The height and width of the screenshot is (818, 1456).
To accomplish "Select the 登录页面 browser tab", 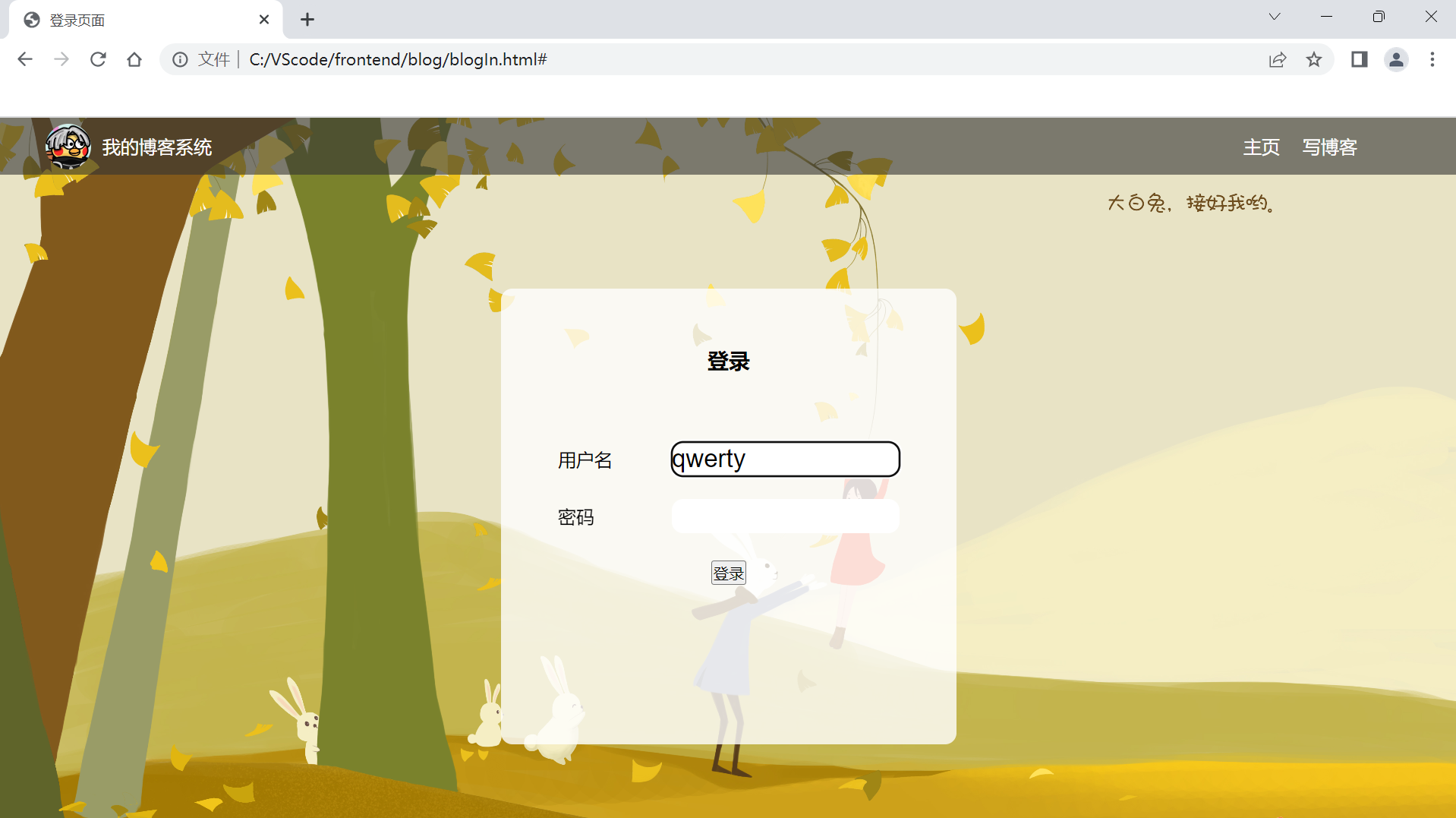I will click(146, 21).
